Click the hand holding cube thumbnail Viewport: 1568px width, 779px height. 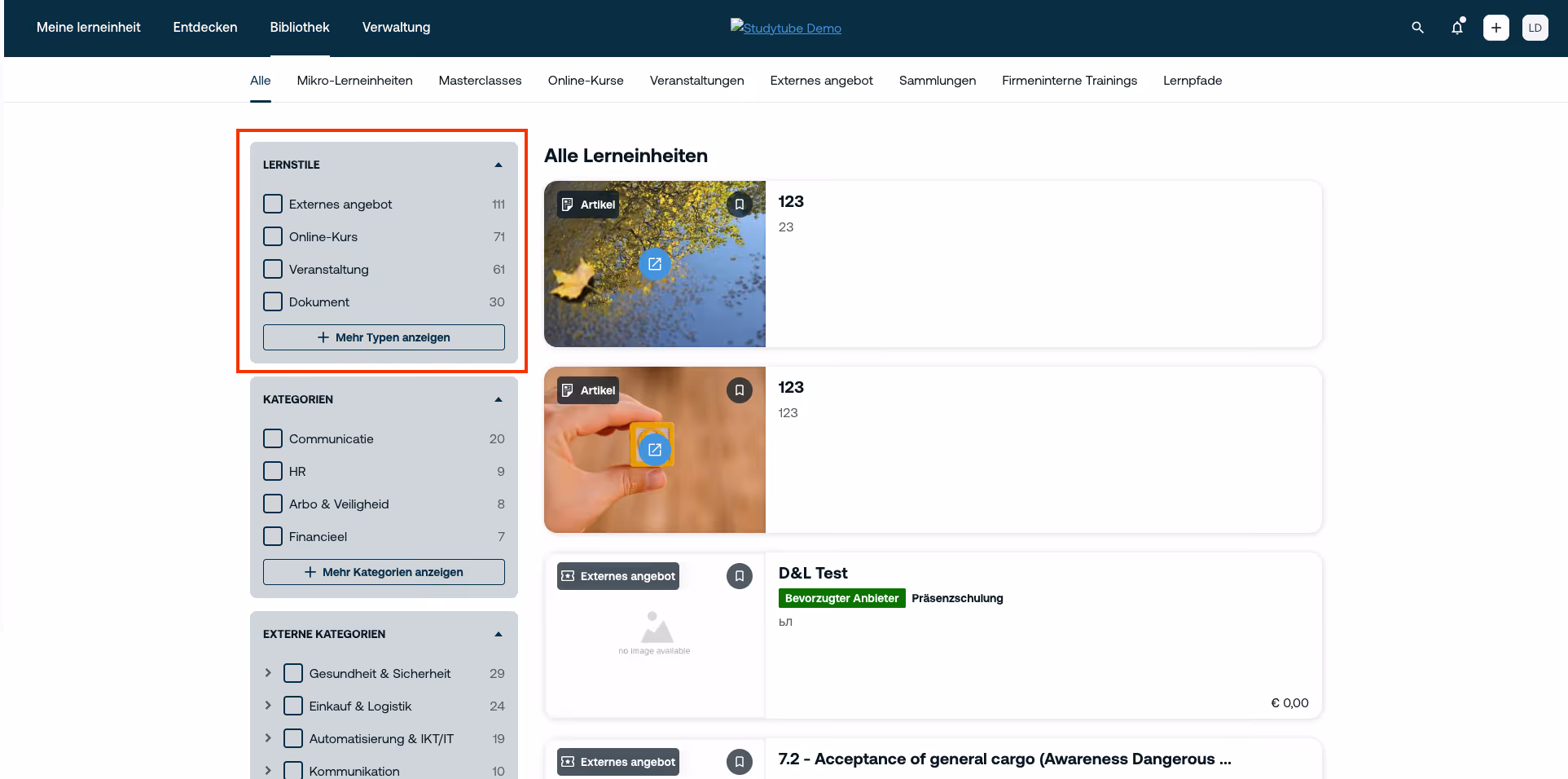[655, 450]
